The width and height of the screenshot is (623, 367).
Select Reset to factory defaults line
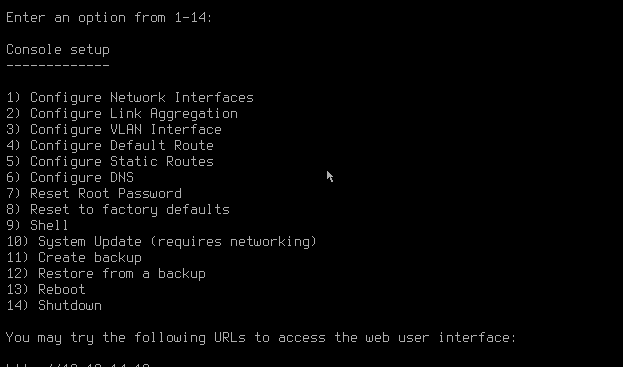(118, 210)
